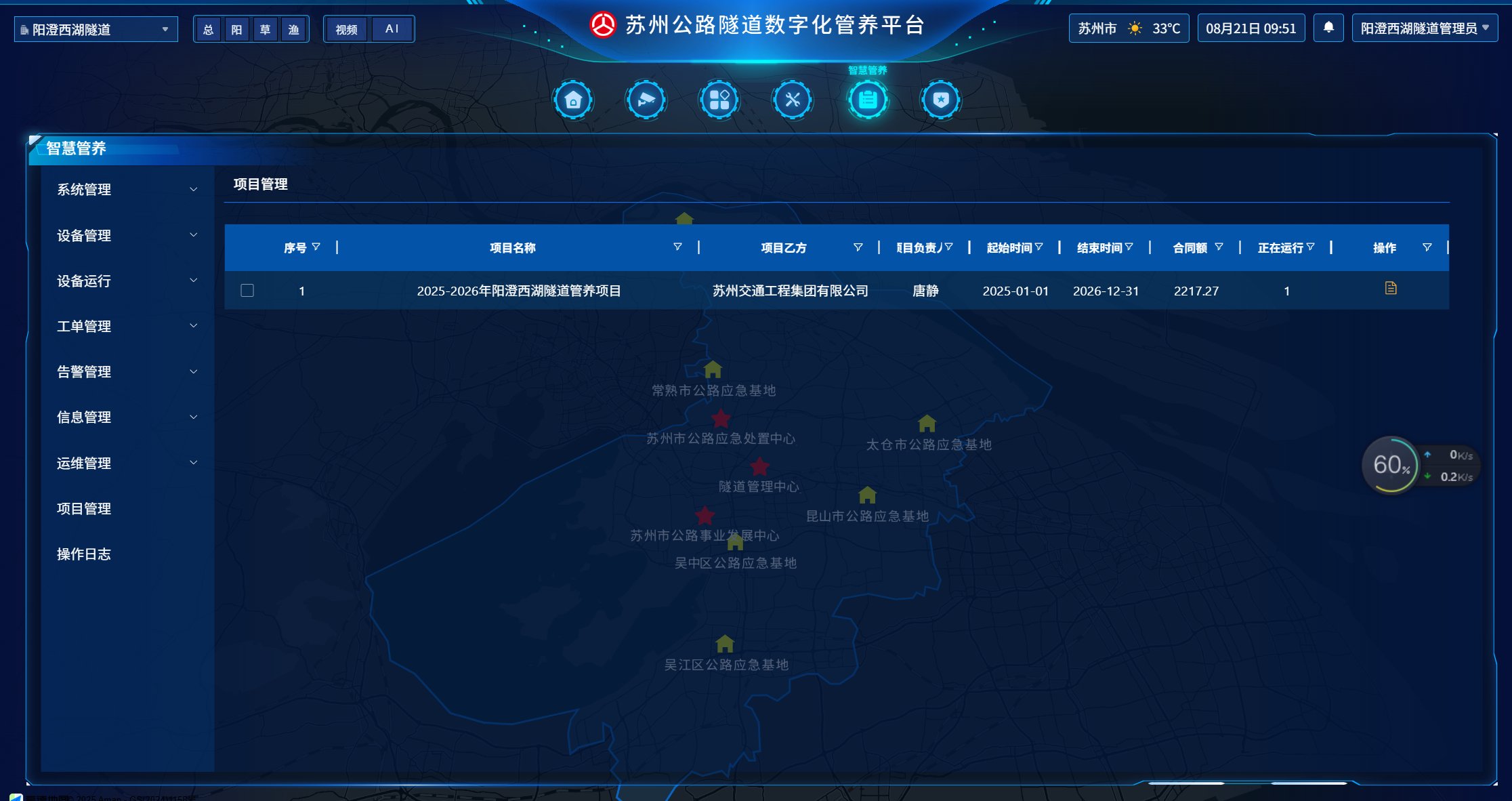Open the 阳澄西湖隧道管理员 user dropdown
The image size is (1512, 801).
point(1425,28)
